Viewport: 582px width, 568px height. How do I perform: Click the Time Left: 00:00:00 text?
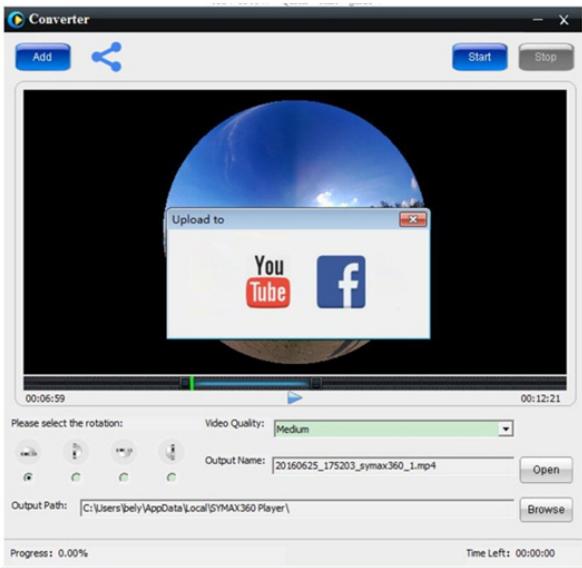pyautogui.click(x=510, y=553)
